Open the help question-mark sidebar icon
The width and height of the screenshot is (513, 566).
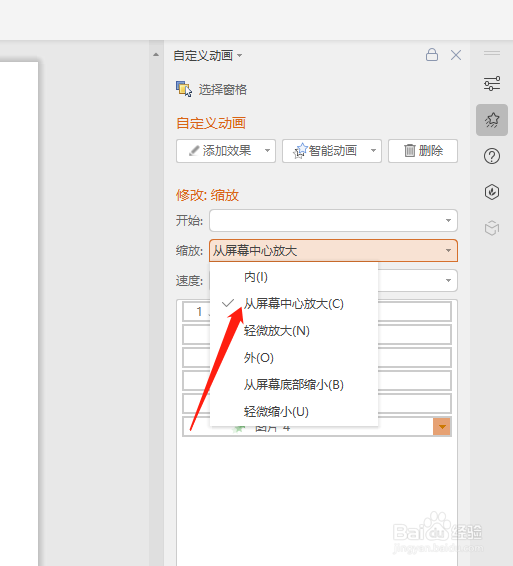[492, 156]
